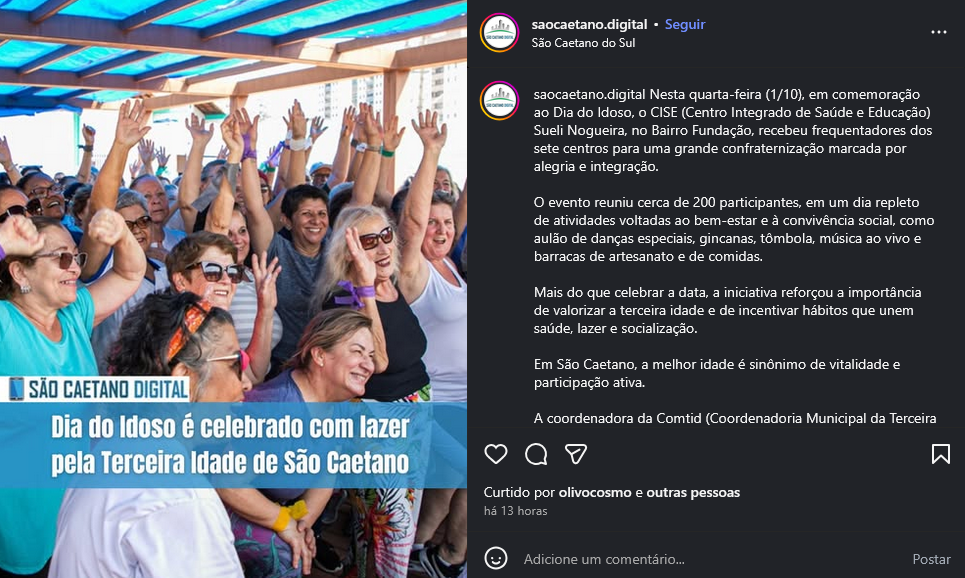Click the 'há 13 horas' timestamp

click(515, 511)
